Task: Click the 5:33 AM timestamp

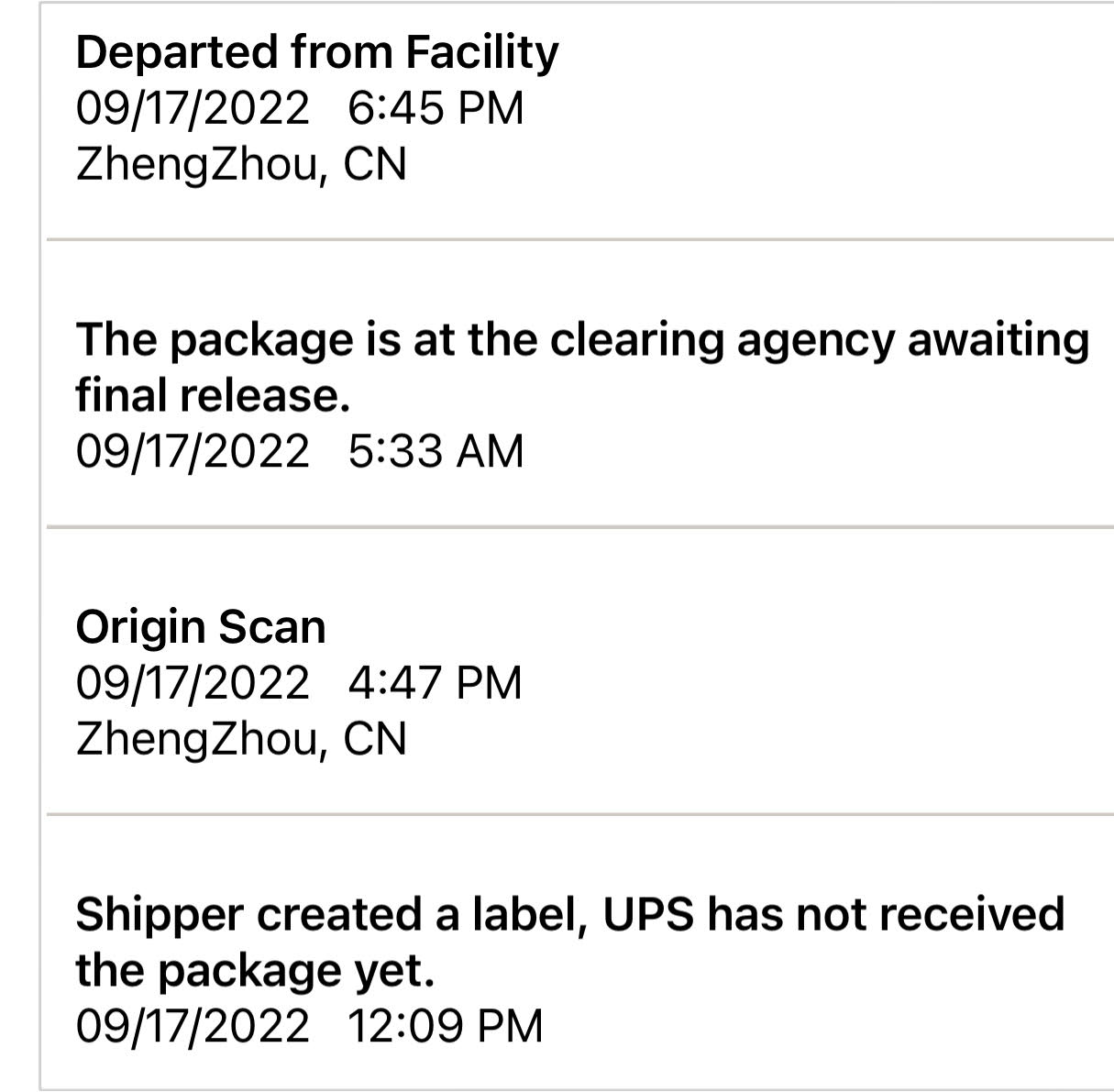Action: coord(436,451)
